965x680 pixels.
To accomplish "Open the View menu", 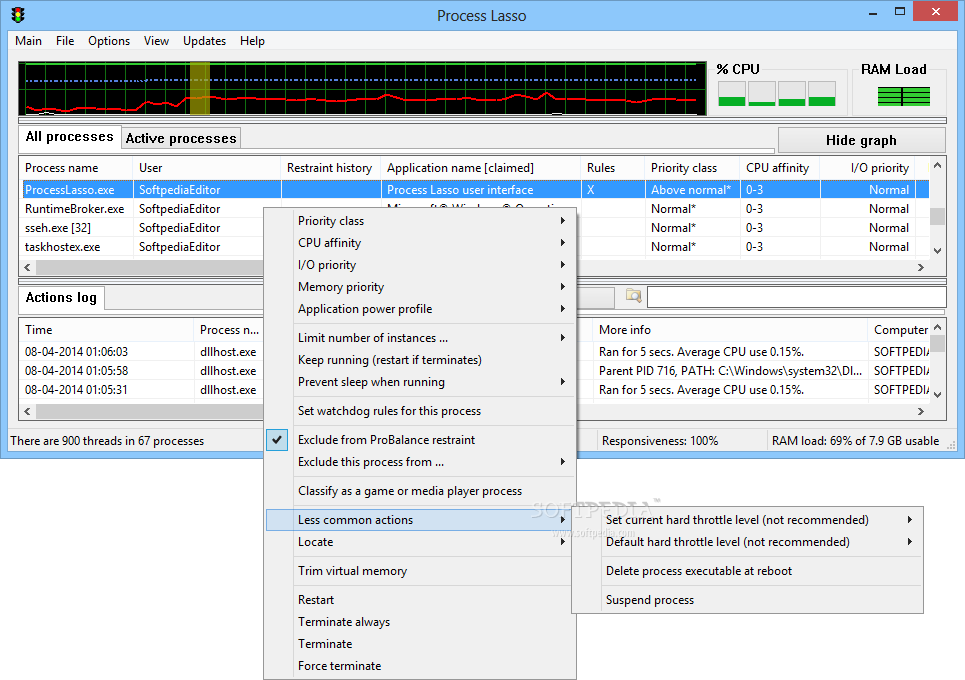I will point(156,41).
